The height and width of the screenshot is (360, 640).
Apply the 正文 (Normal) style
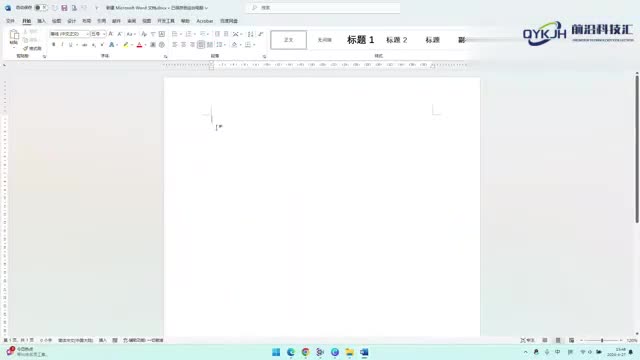pos(289,40)
